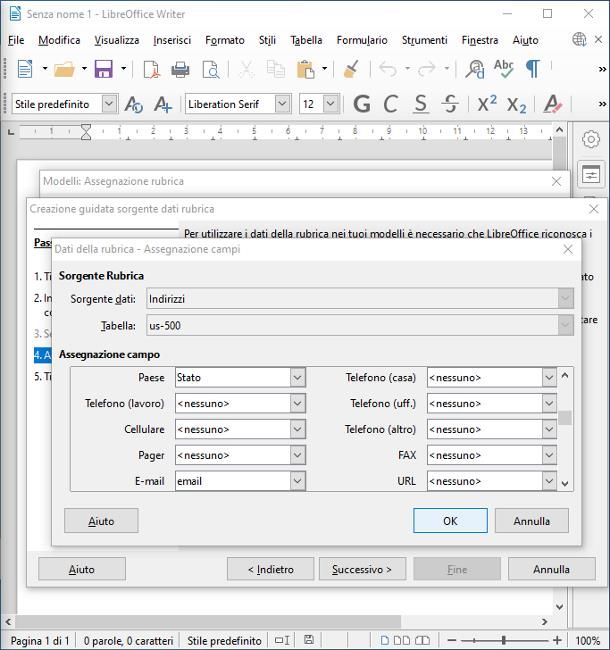This screenshot has width=610, height=650.
Task: Click Indietro in the wizard
Action: [271, 569]
